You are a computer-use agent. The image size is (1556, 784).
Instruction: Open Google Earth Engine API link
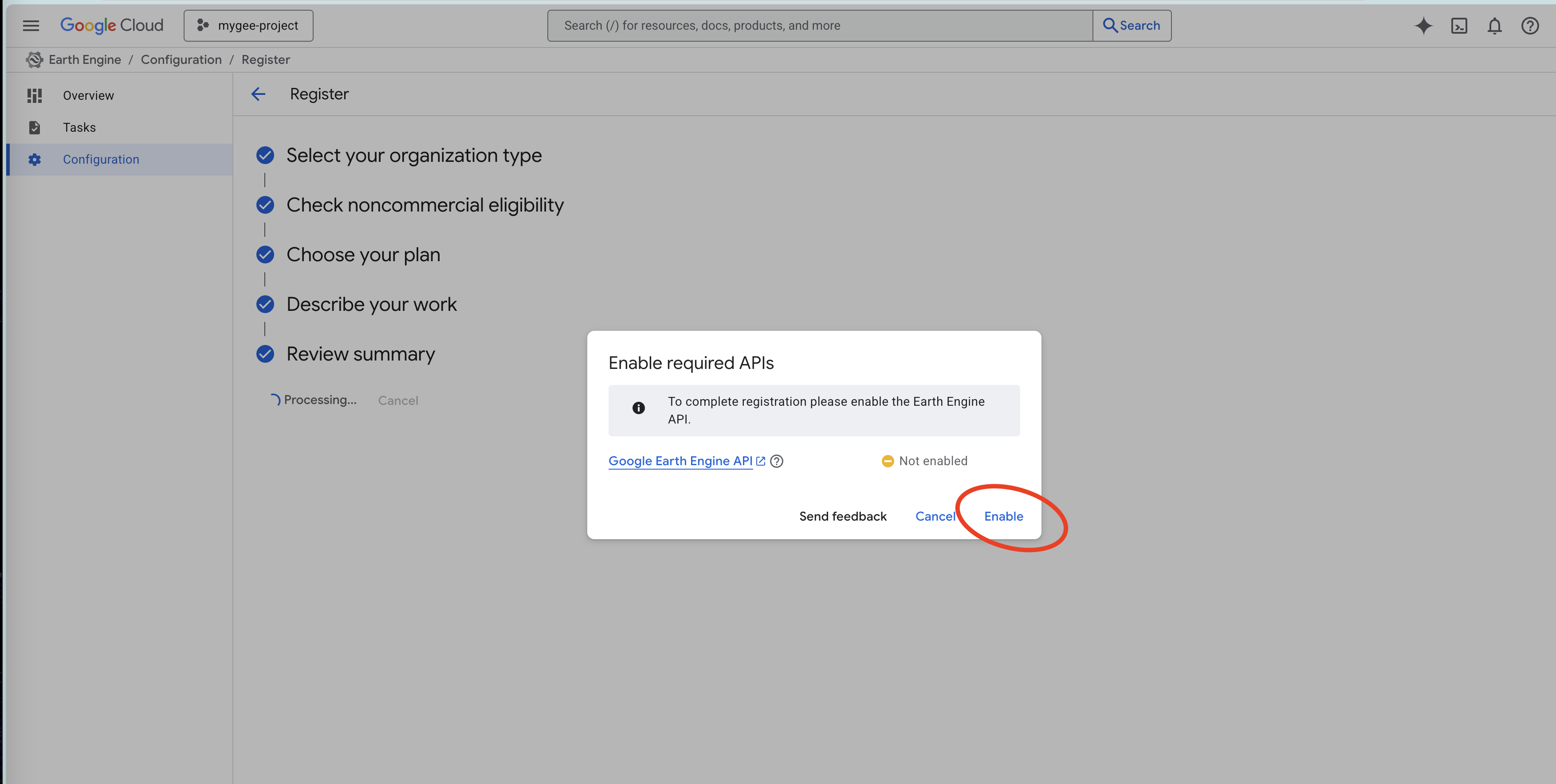(680, 461)
